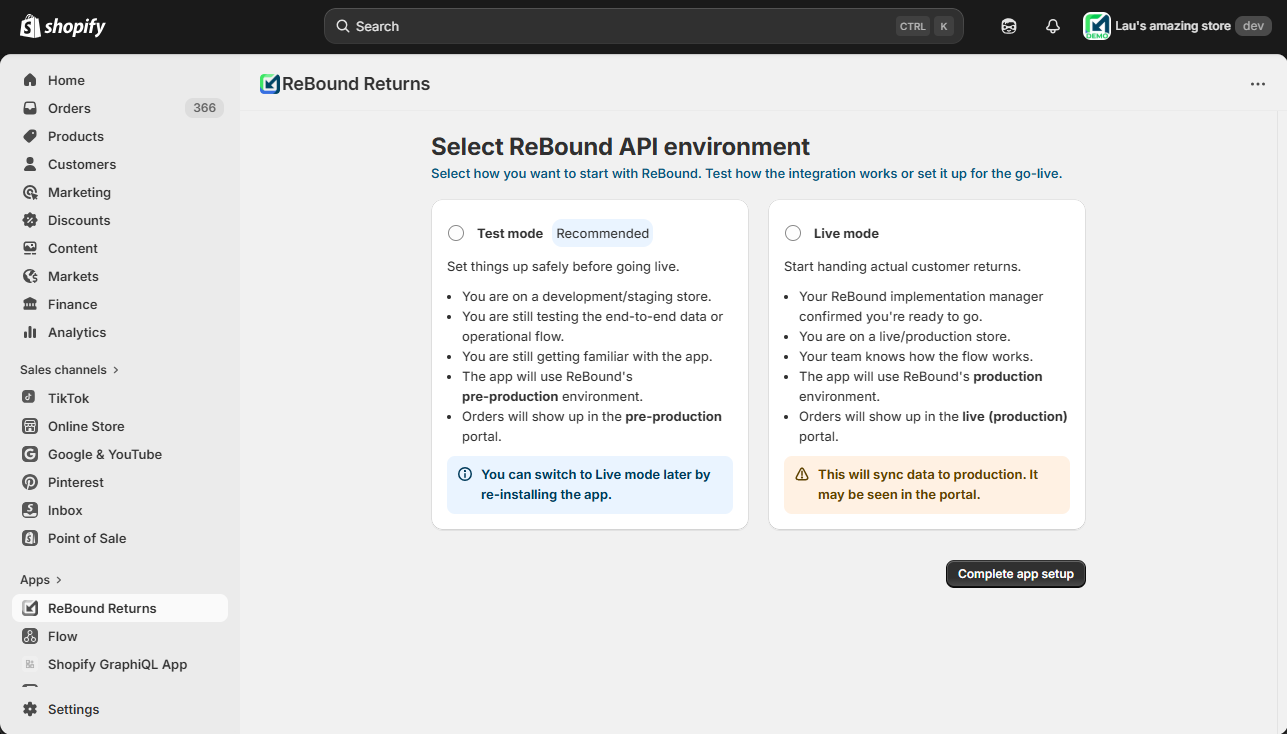This screenshot has width=1287, height=734.
Task: Click the ReBound Returns header logo
Action: click(269, 84)
